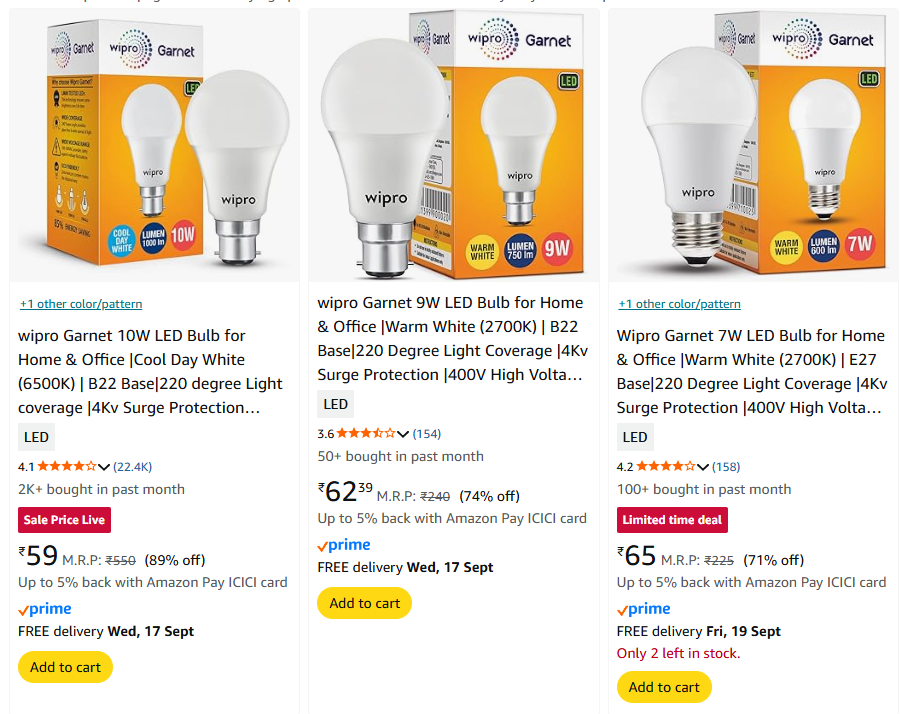Click prime logo under 10W bulb
900x714 pixels.
45,609
